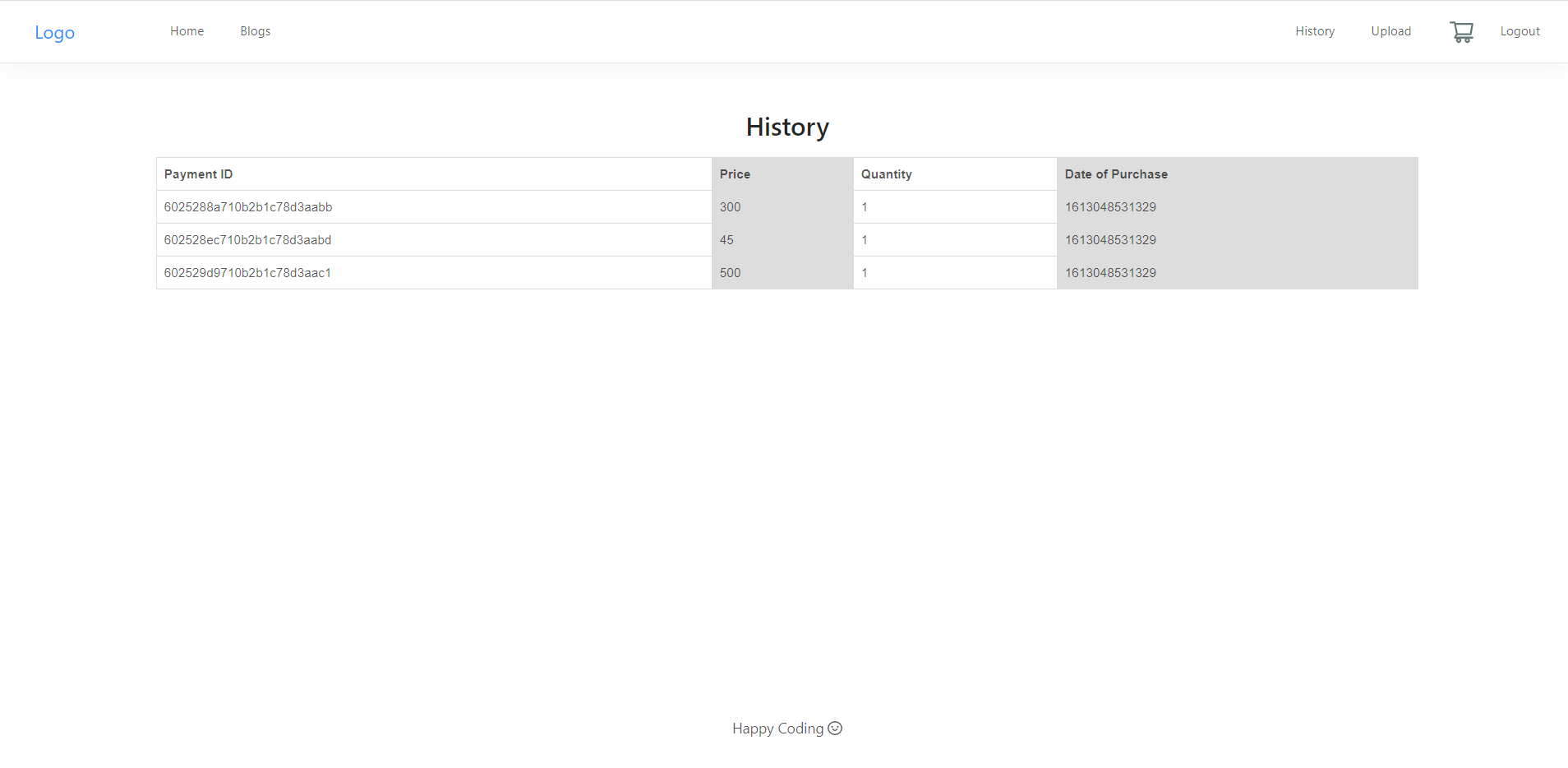
Task: Click the History page title
Action: (x=786, y=127)
